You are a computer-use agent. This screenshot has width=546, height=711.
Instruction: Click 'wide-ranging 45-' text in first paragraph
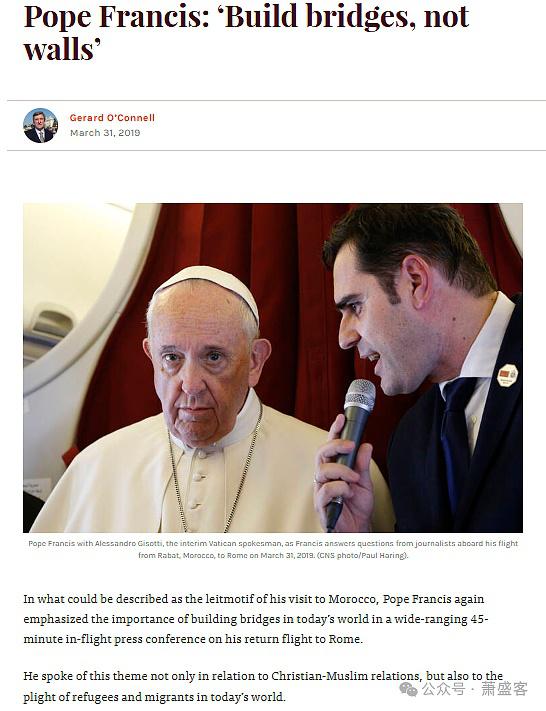441,619
